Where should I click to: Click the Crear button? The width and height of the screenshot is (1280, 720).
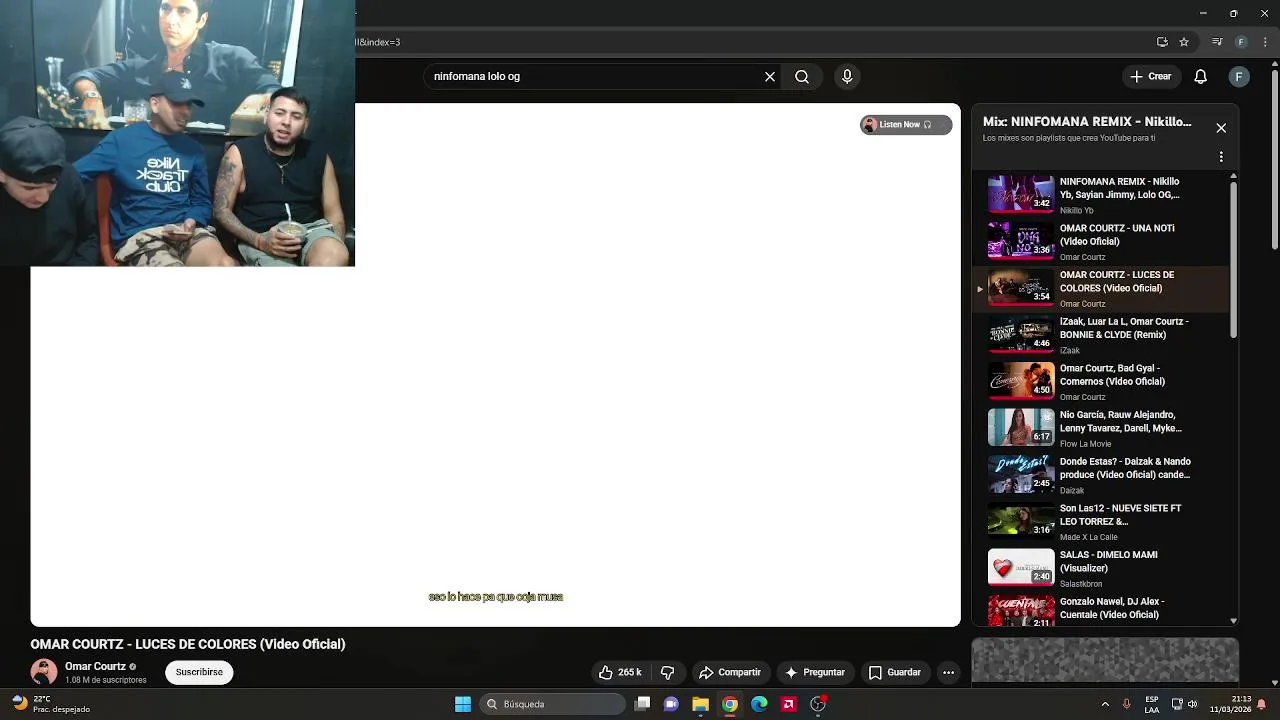pos(1151,76)
